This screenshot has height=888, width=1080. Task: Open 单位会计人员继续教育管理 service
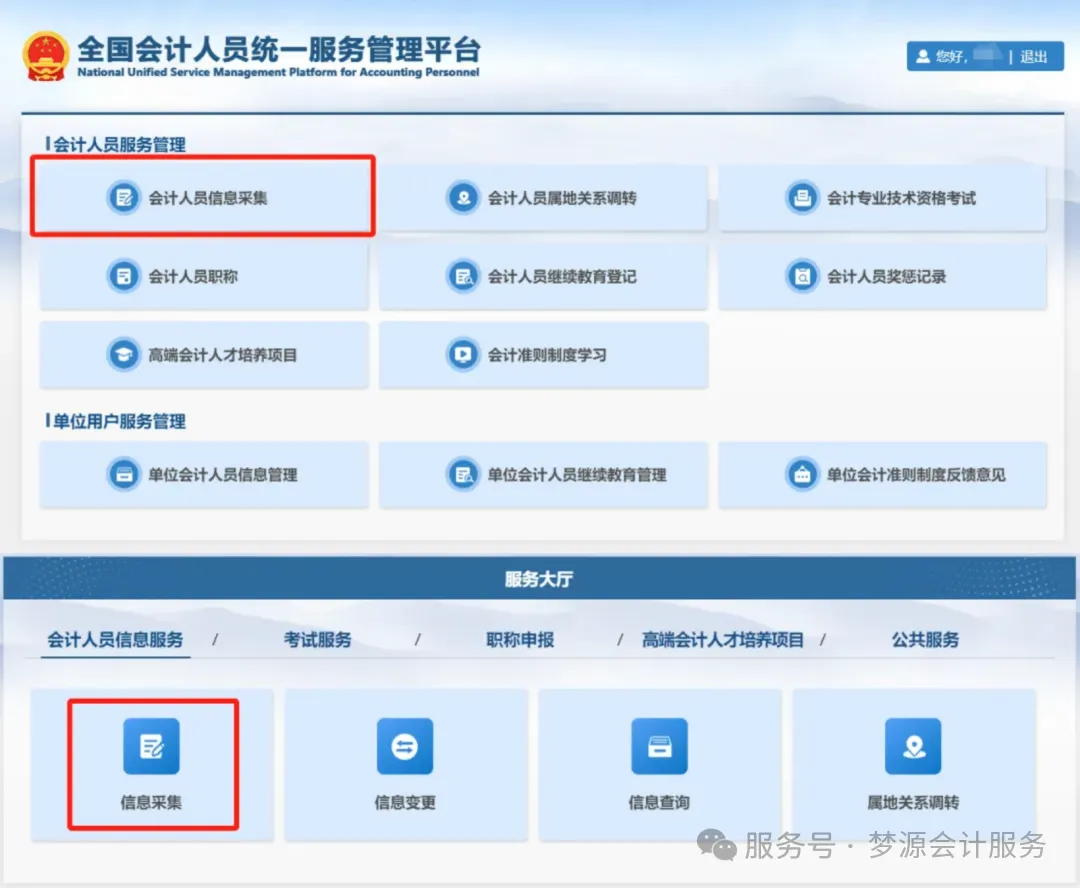(x=543, y=475)
